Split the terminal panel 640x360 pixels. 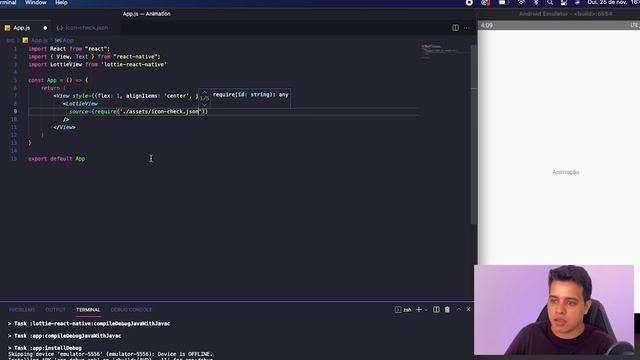pos(436,310)
